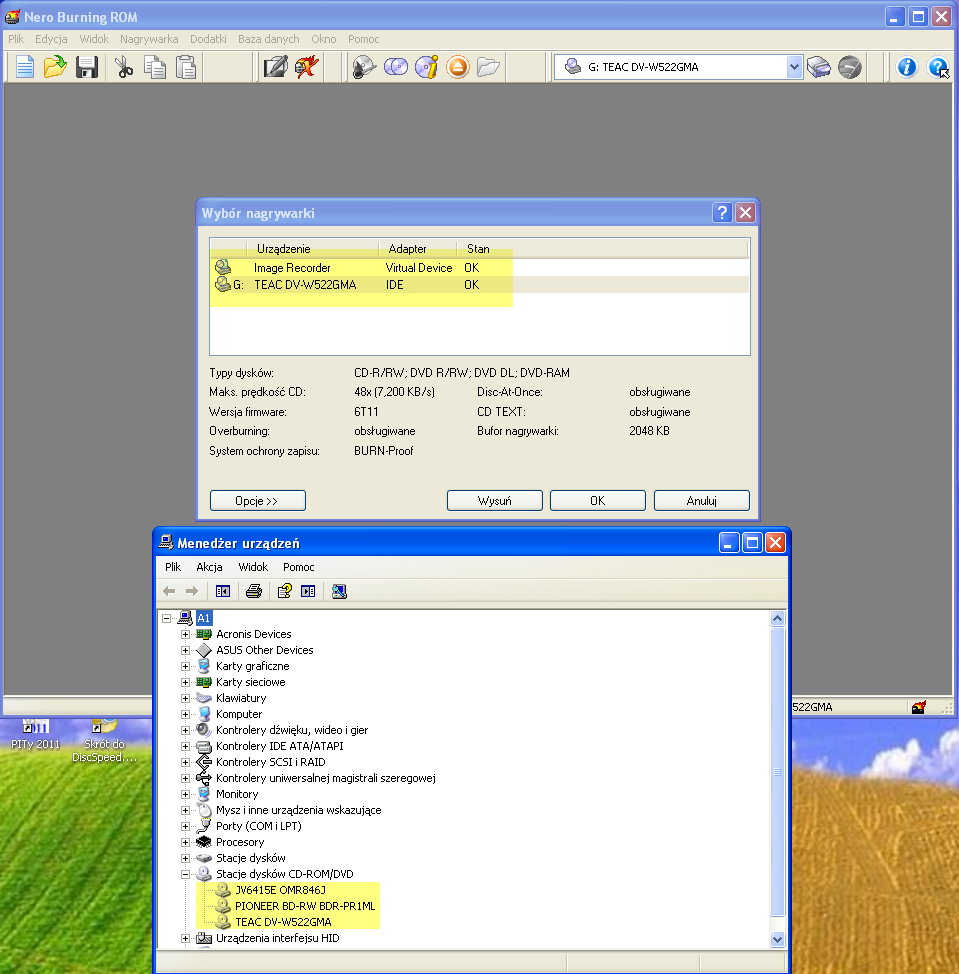Click the Disc info icon
The image size is (959, 974).
pos(427,67)
